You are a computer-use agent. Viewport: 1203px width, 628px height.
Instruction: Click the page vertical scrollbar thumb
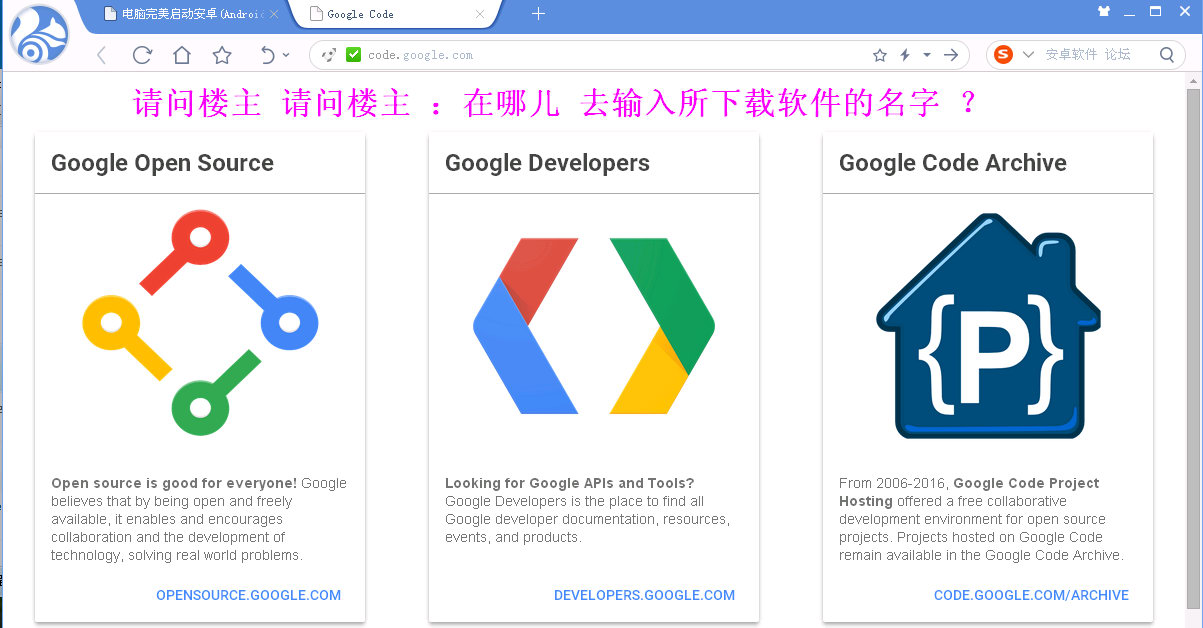[1193, 348]
